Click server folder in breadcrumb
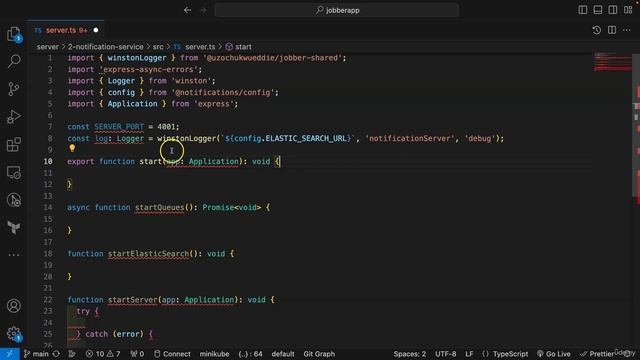 [x=48, y=47]
